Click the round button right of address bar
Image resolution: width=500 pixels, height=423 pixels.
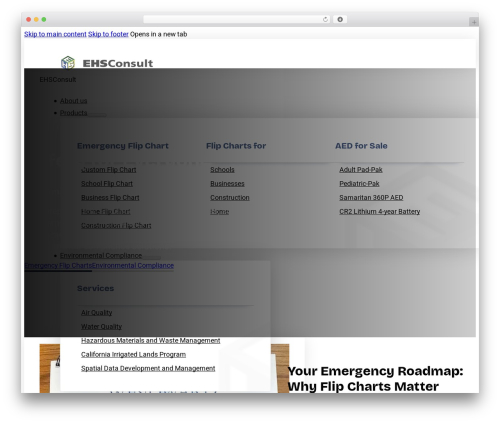(340, 20)
